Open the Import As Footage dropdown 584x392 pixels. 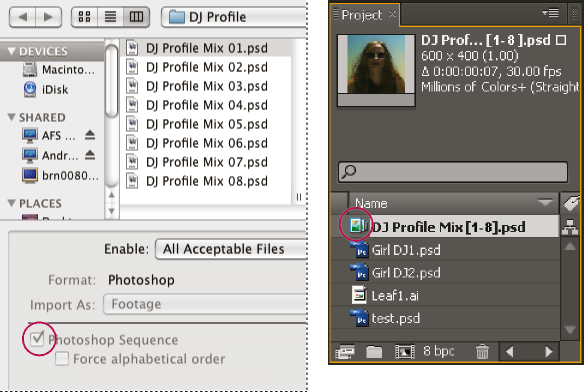pyautogui.click(x=205, y=304)
